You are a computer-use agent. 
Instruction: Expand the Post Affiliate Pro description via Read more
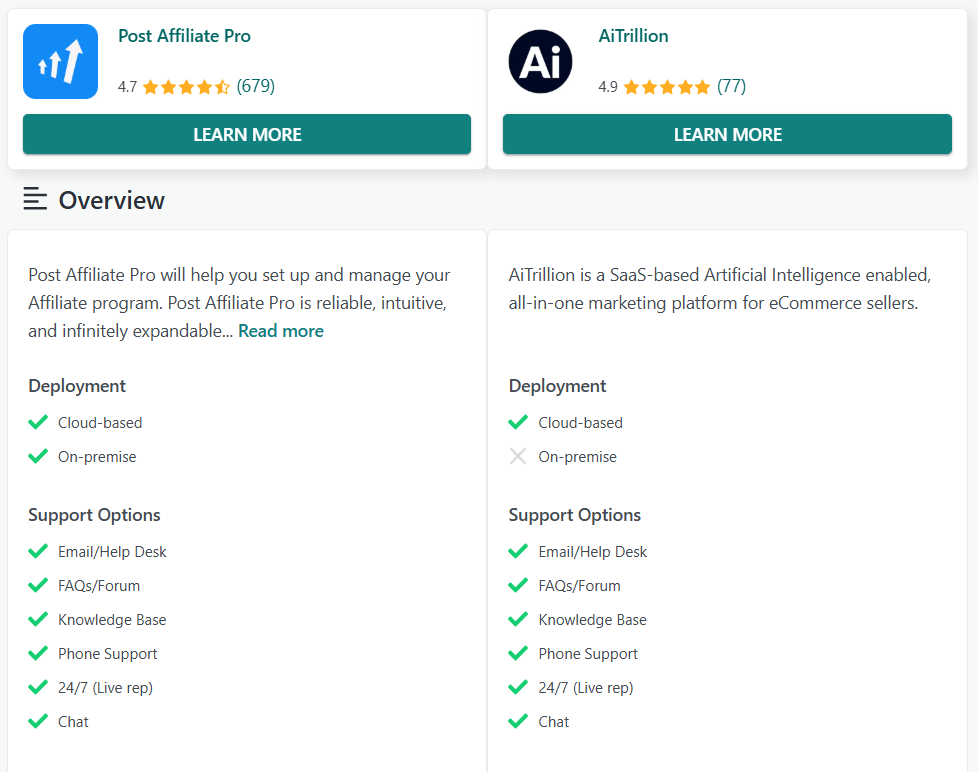pos(280,330)
